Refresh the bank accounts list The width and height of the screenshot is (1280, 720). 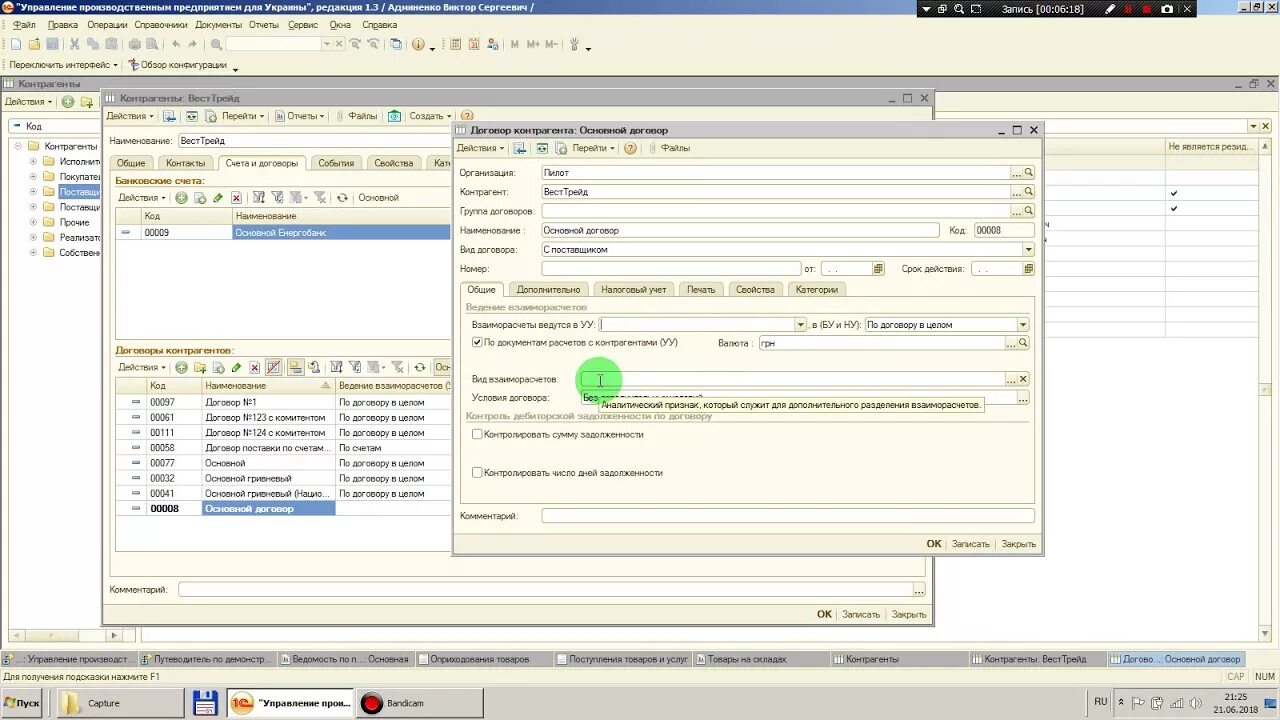[342, 198]
